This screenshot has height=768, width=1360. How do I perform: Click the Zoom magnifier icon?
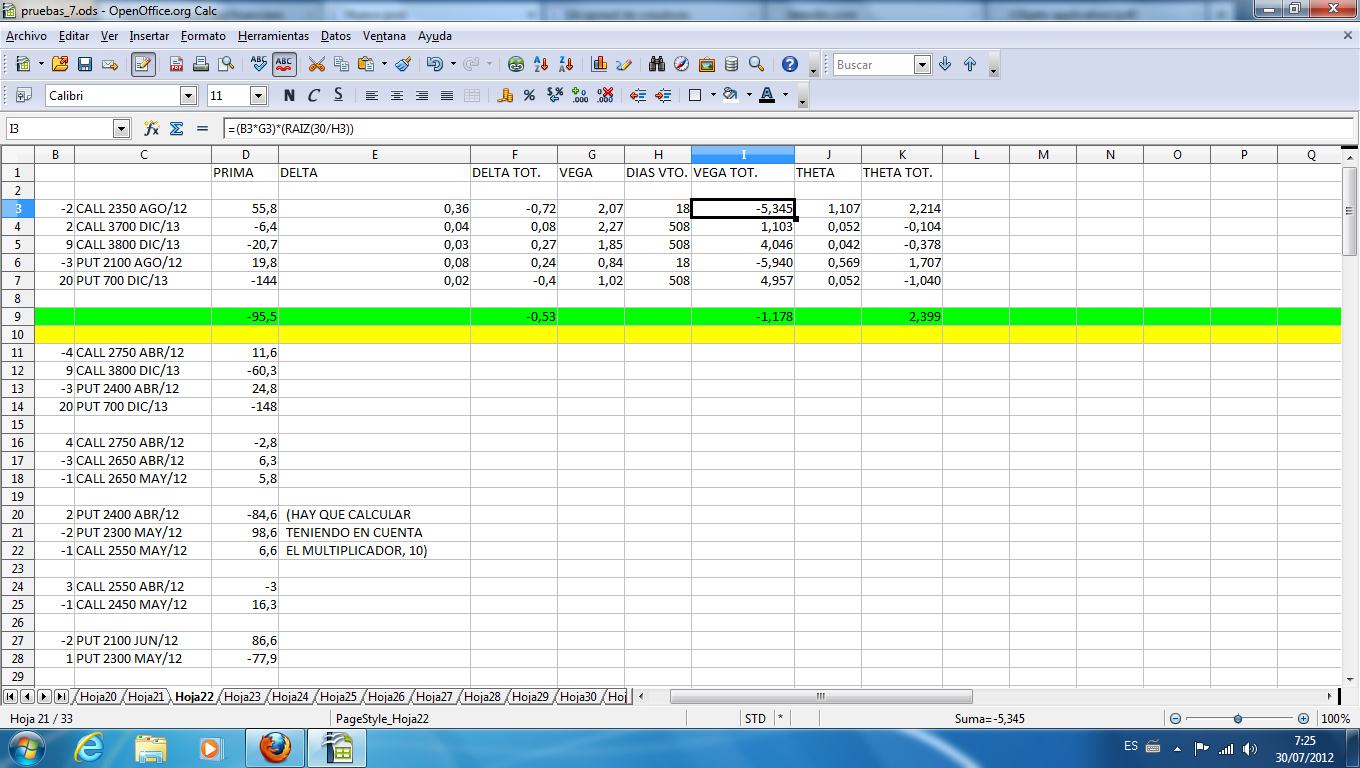(757, 64)
